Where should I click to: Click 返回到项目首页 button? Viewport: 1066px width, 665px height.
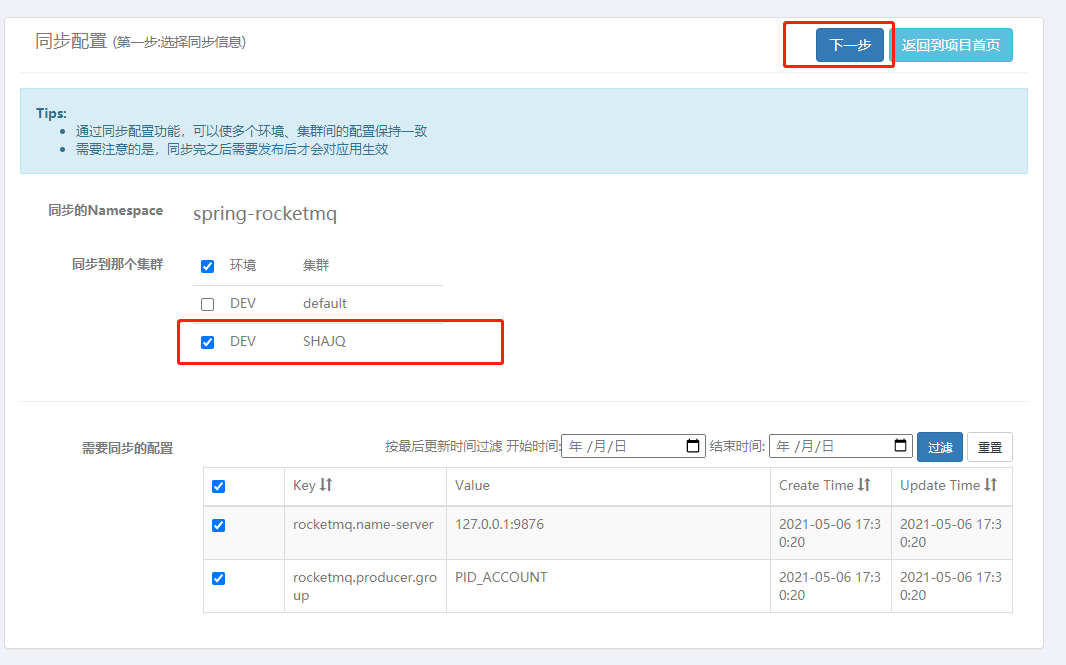pyautogui.click(x=951, y=45)
